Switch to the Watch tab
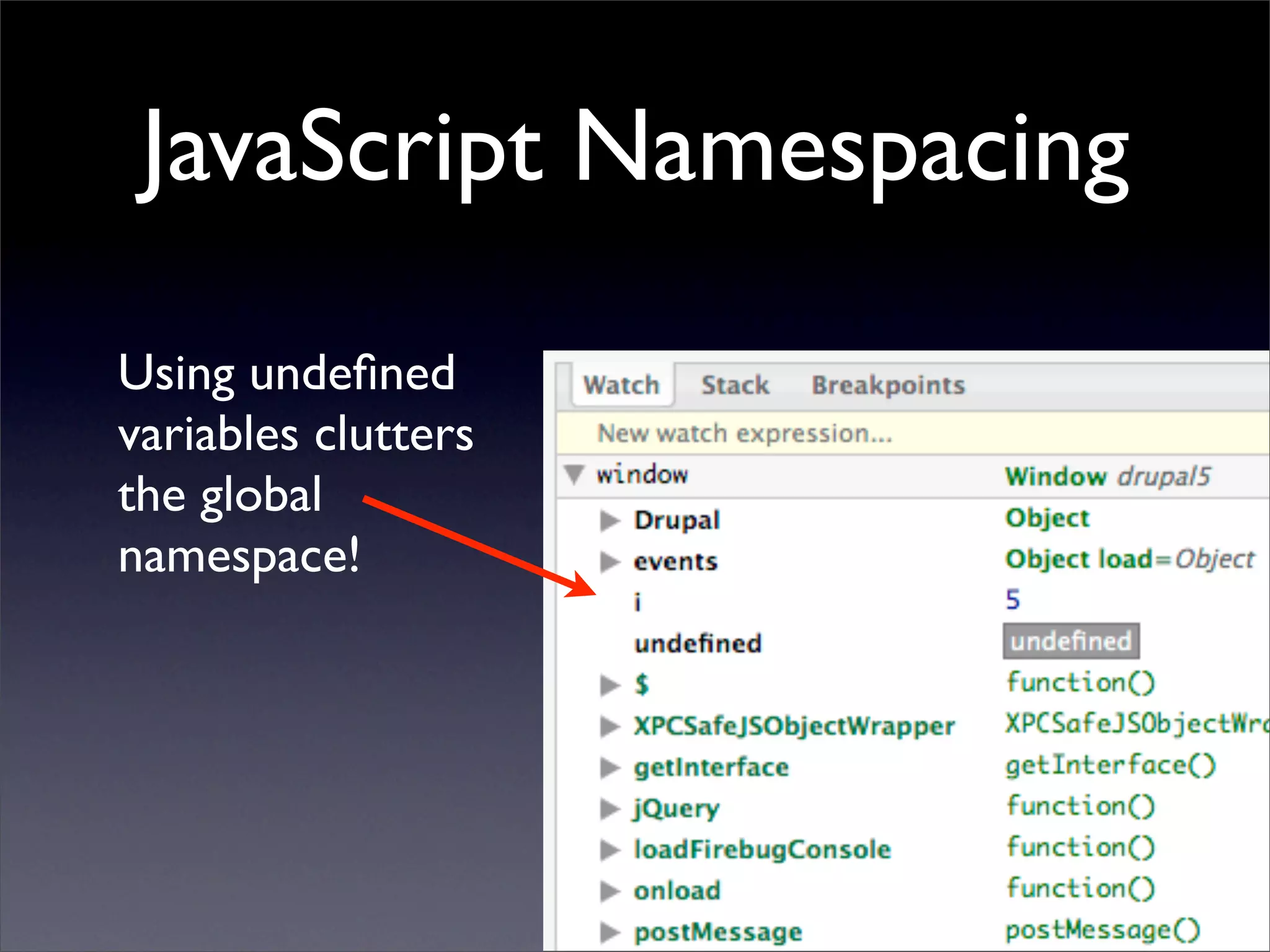This screenshot has height=952, width=1270. click(x=621, y=385)
